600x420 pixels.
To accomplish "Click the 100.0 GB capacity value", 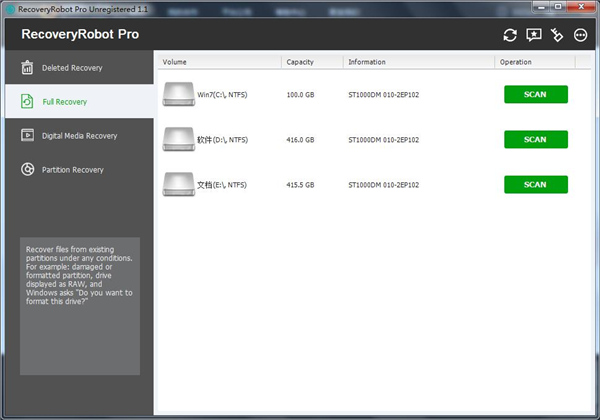I will 300,94.
